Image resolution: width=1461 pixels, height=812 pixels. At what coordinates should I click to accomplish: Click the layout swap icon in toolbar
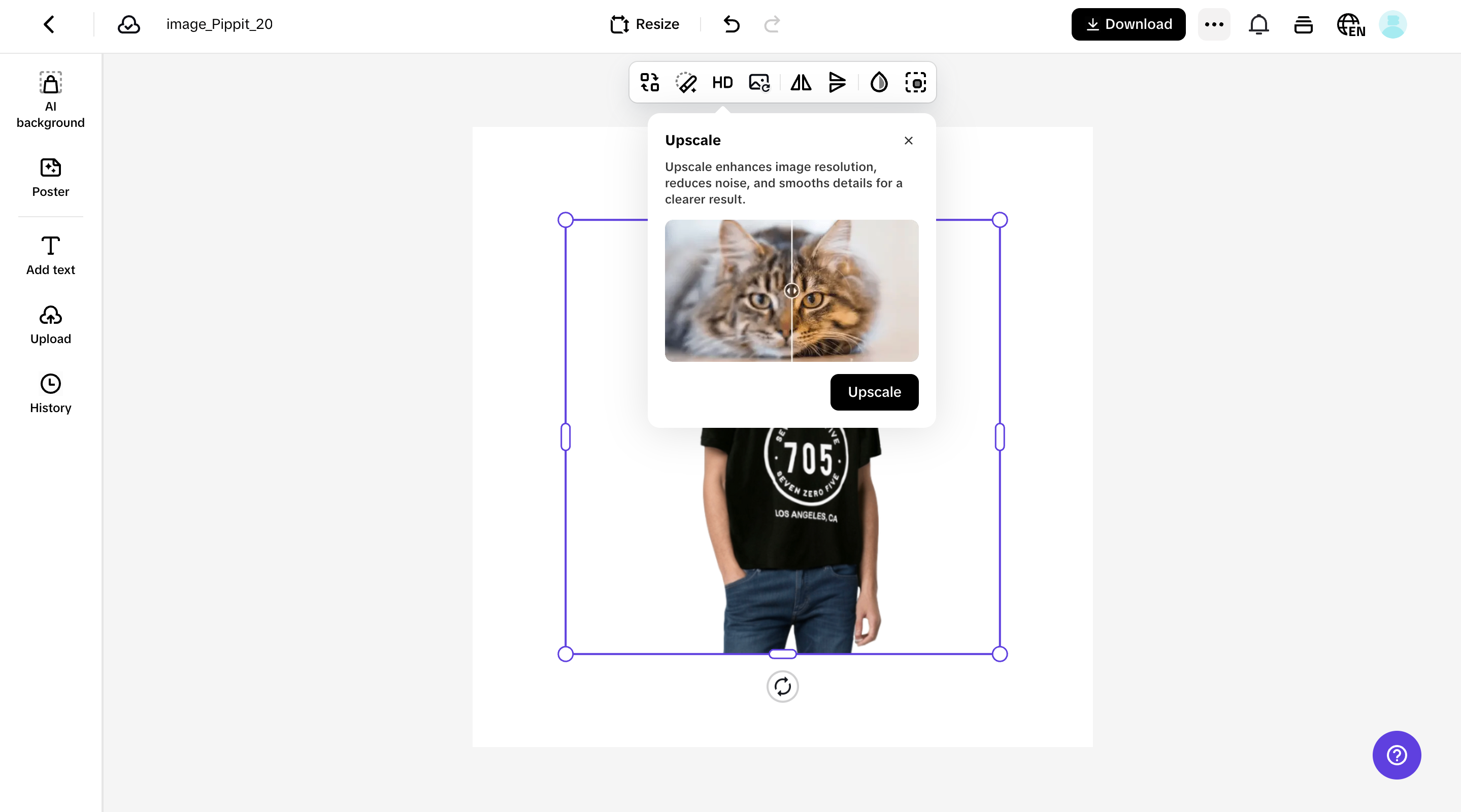[649, 82]
